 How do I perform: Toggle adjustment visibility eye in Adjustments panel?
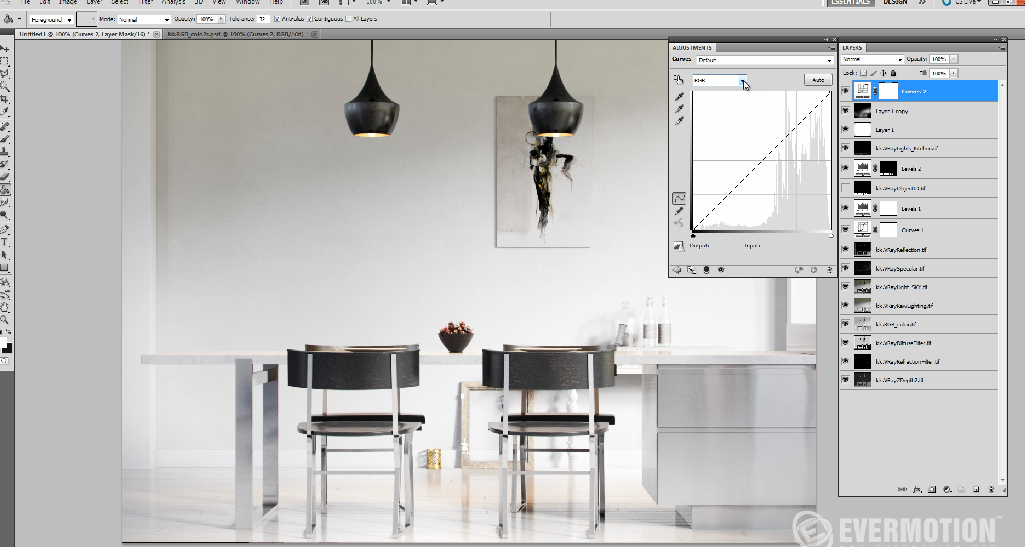point(722,270)
